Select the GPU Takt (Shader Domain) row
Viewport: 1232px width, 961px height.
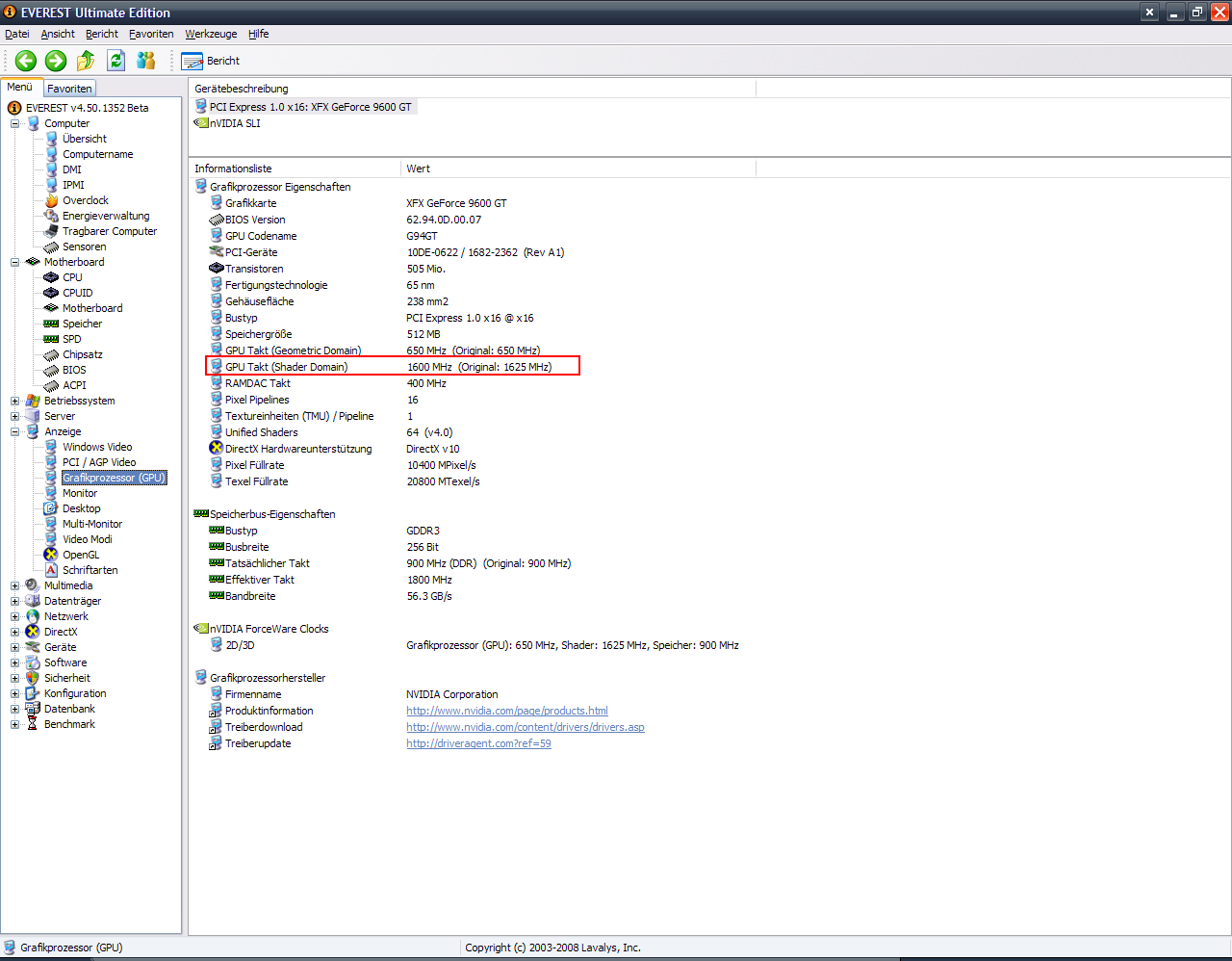pos(393,367)
